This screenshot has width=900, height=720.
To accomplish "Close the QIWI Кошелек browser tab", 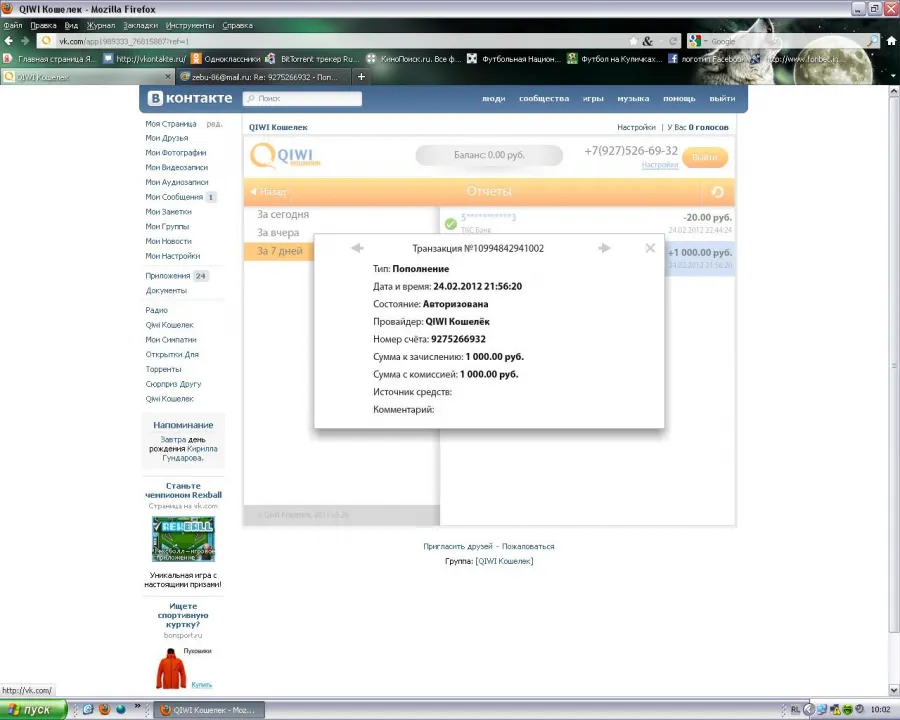I will [168, 76].
